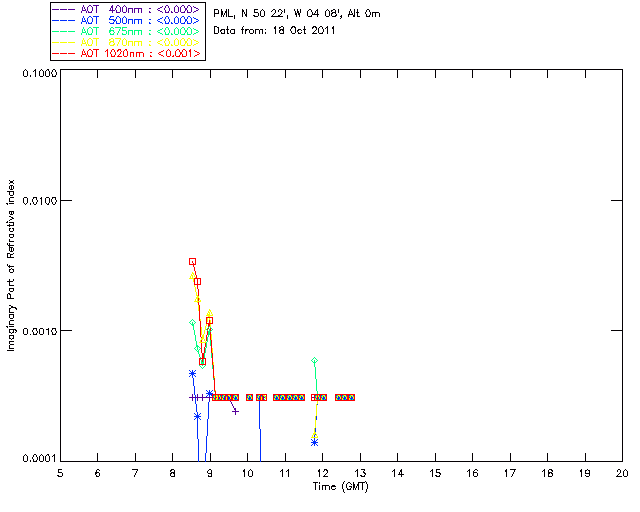
Task: Click the lowest blue asterisk near 12 GMT
Action: (x=314, y=442)
